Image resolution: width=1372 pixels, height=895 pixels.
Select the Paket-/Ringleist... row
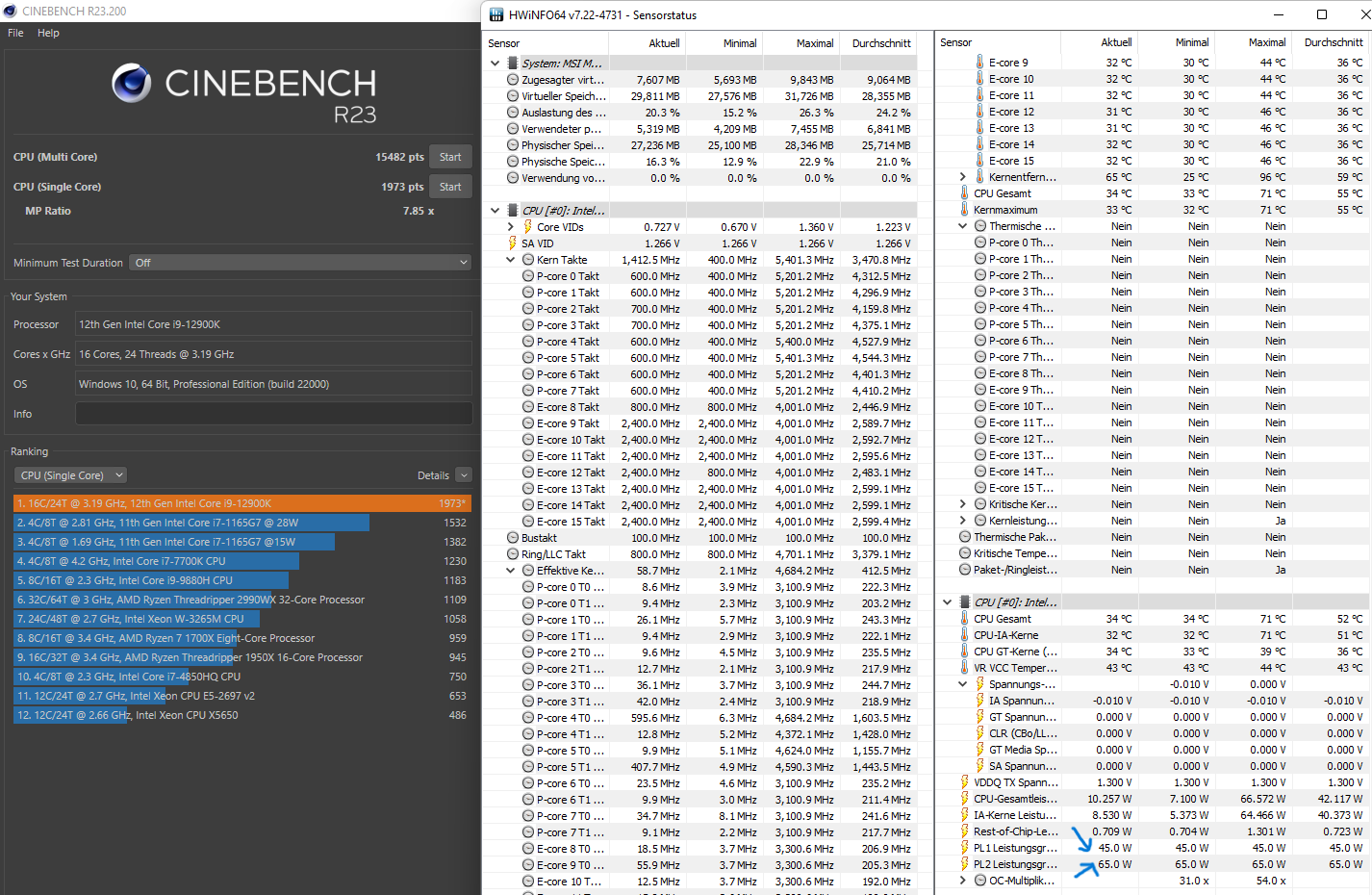(1152, 570)
